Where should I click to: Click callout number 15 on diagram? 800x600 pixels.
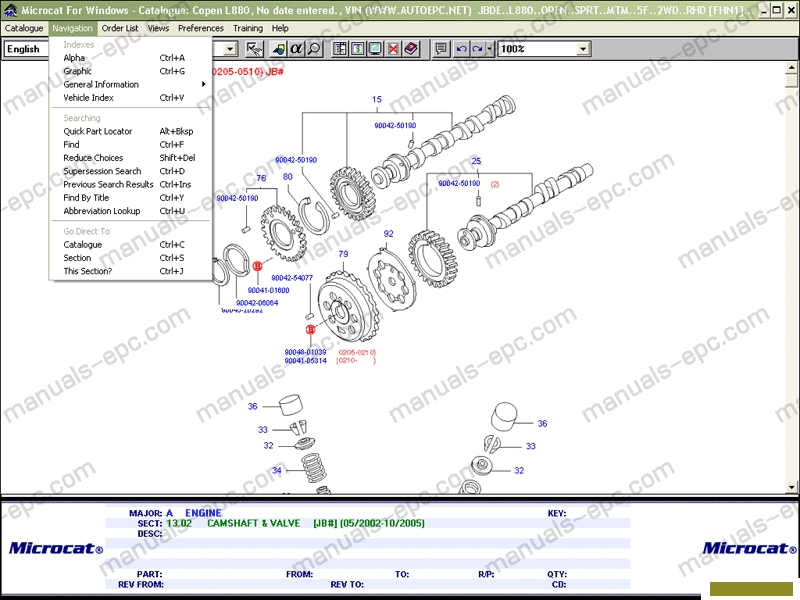click(377, 99)
